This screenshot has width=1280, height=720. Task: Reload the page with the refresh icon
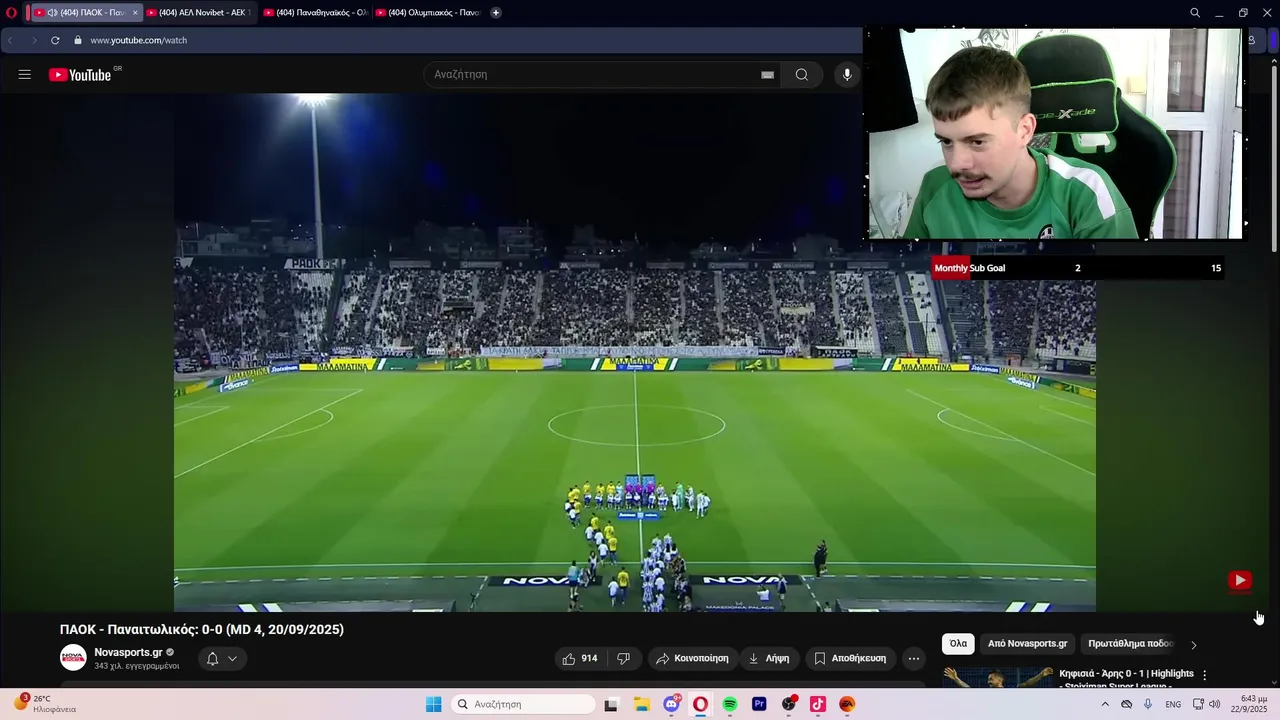[x=55, y=40]
